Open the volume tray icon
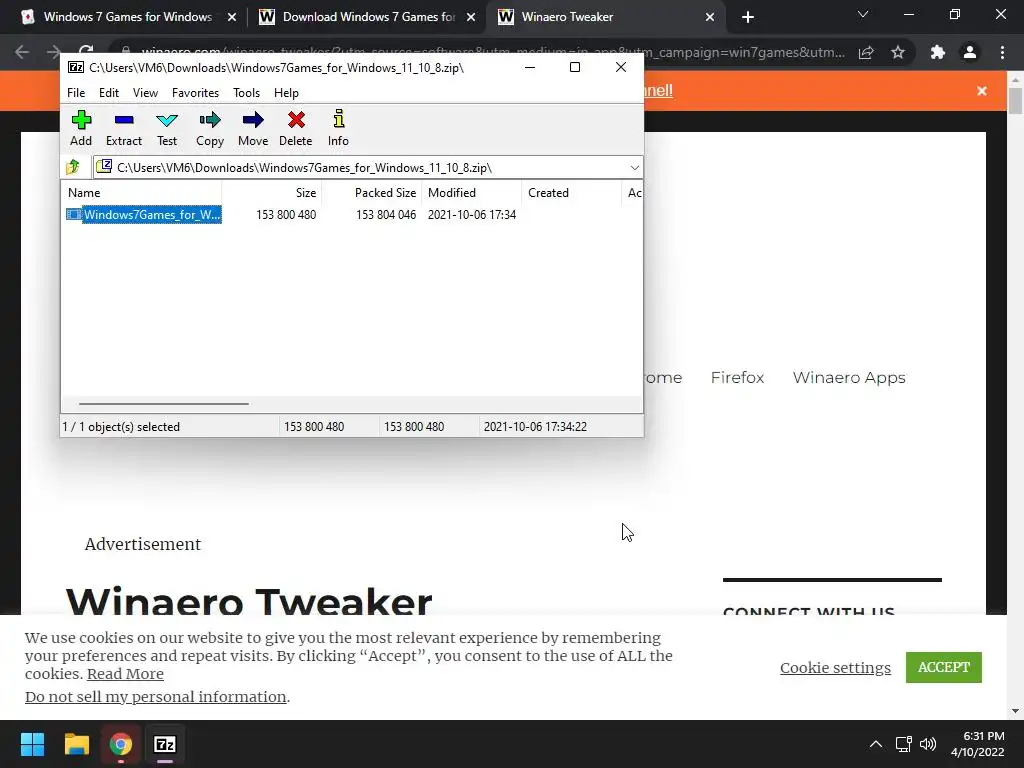 tap(927, 744)
